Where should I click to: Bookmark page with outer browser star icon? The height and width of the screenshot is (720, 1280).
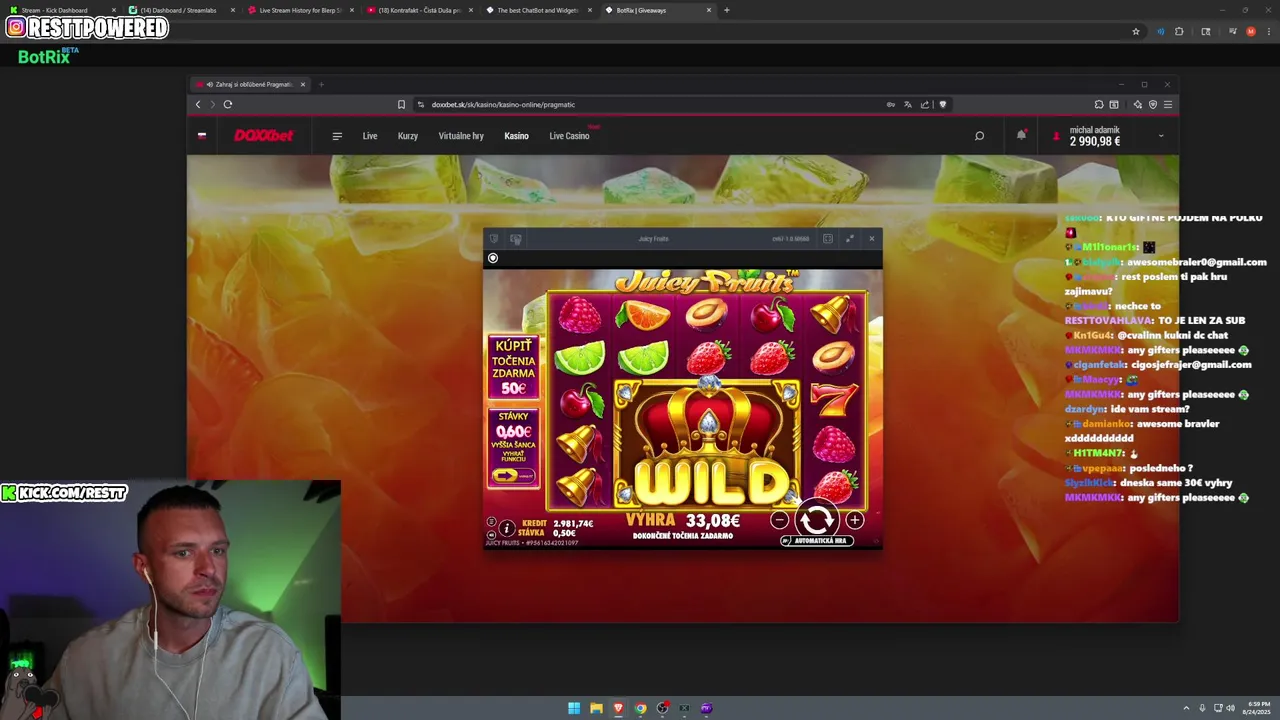click(x=1136, y=31)
